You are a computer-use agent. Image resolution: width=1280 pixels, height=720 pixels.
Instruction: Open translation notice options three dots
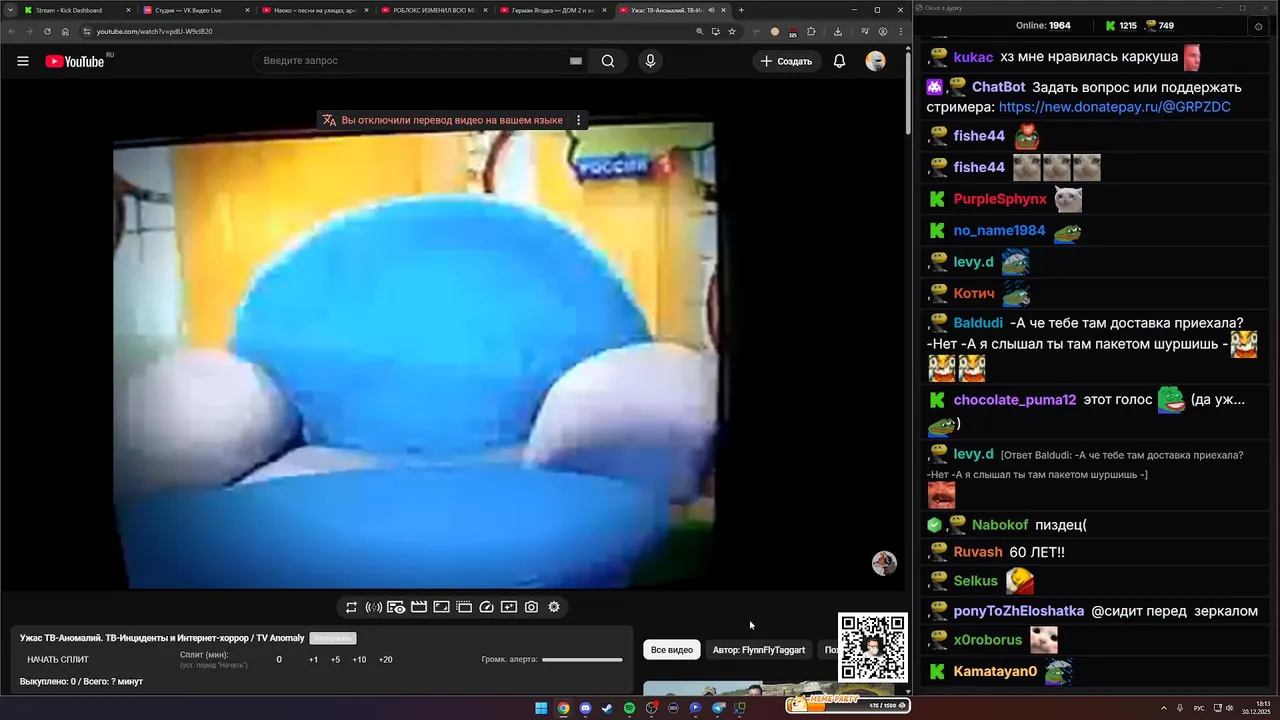click(x=578, y=120)
